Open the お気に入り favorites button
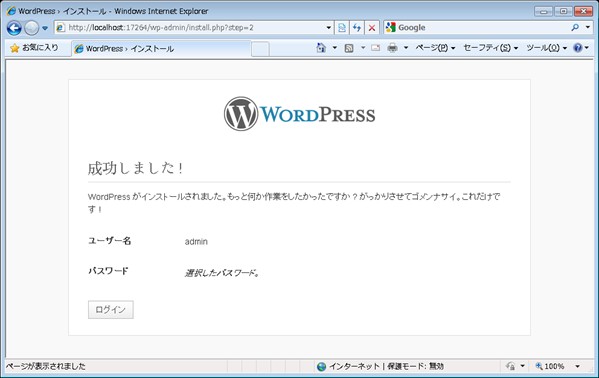The height and width of the screenshot is (378, 599). pos(35,48)
